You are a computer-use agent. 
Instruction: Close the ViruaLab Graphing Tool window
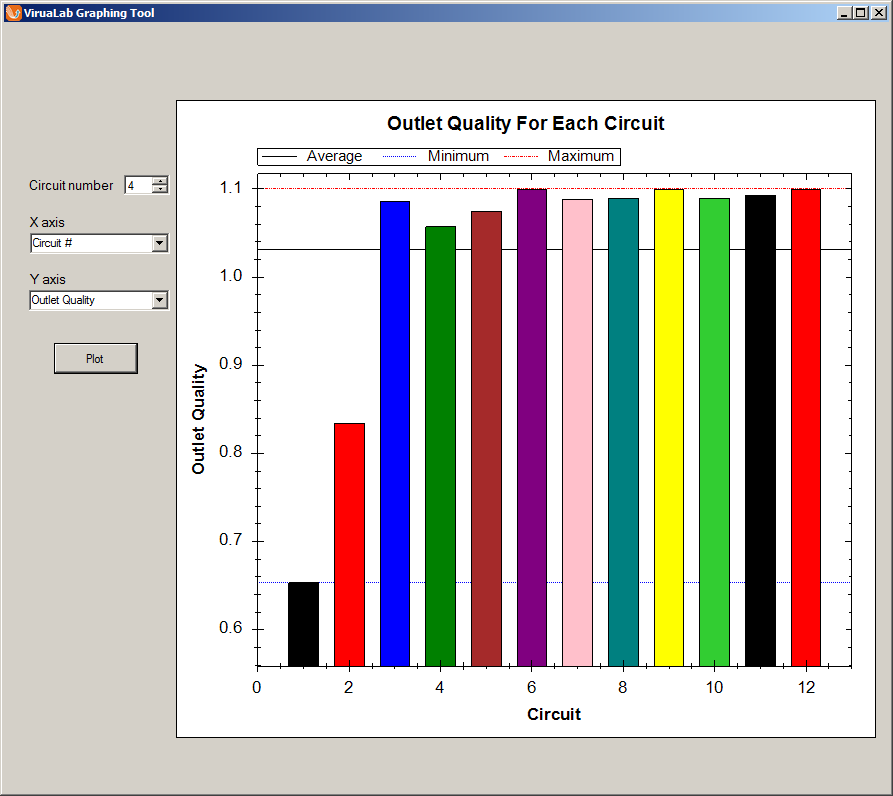click(x=877, y=13)
